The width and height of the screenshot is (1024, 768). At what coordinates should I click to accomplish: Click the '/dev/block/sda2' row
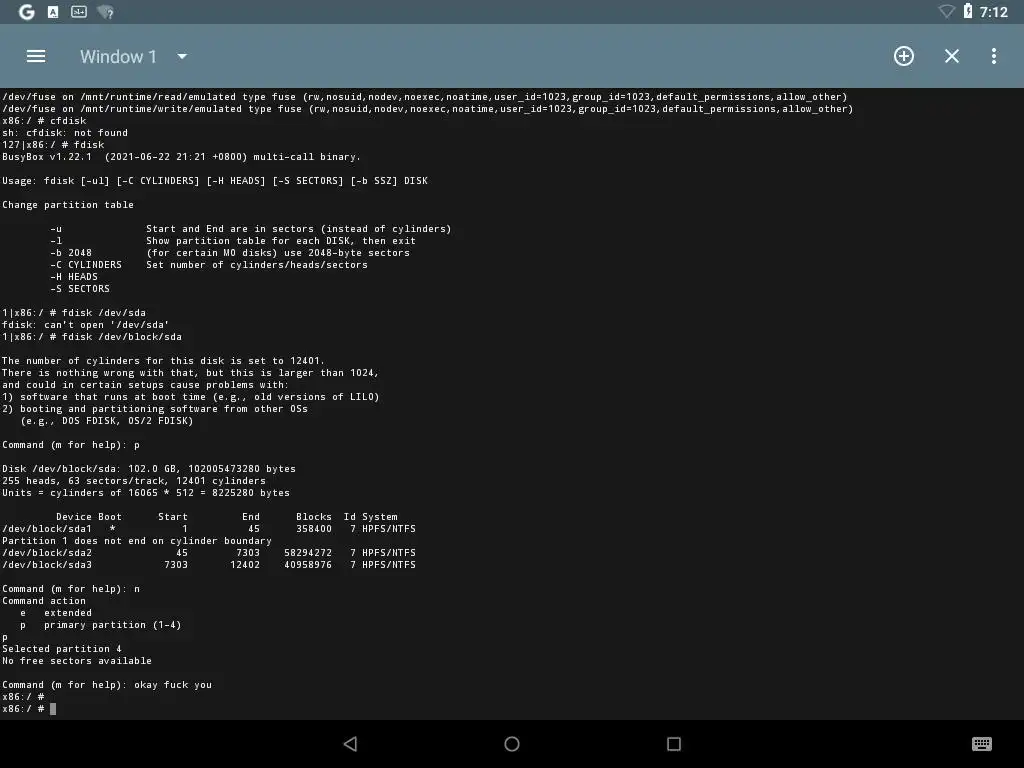208,552
